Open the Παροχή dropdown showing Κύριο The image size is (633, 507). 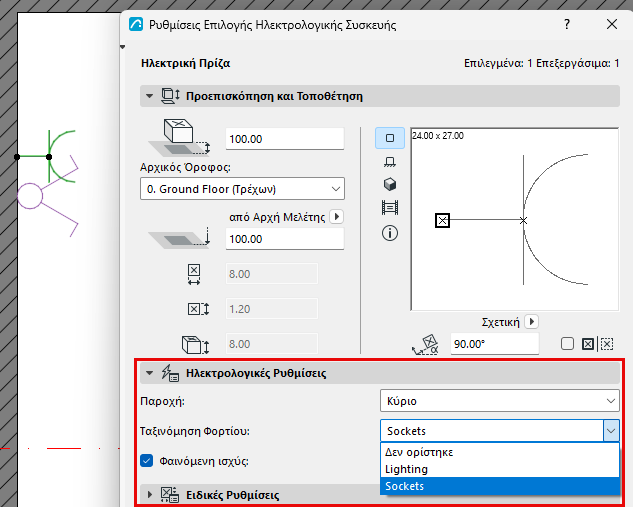click(x=499, y=401)
